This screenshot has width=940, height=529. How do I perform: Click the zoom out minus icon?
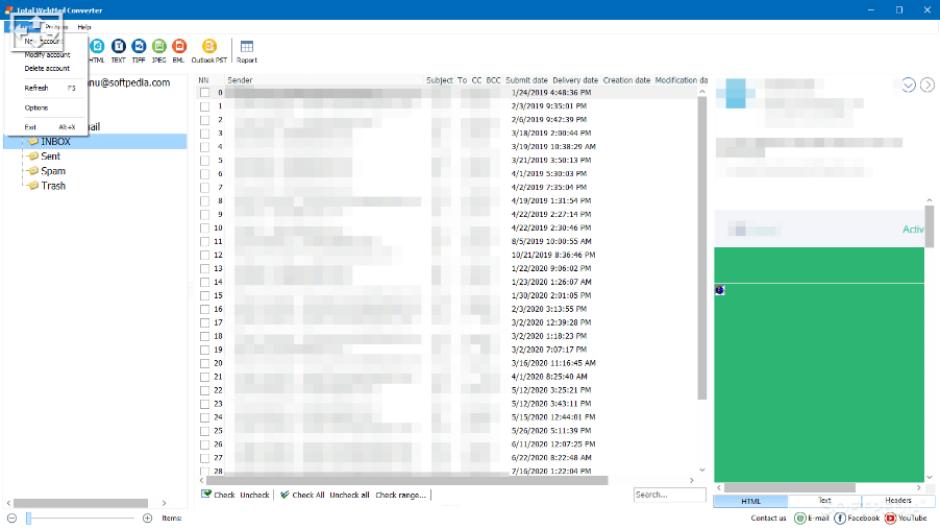(11, 518)
